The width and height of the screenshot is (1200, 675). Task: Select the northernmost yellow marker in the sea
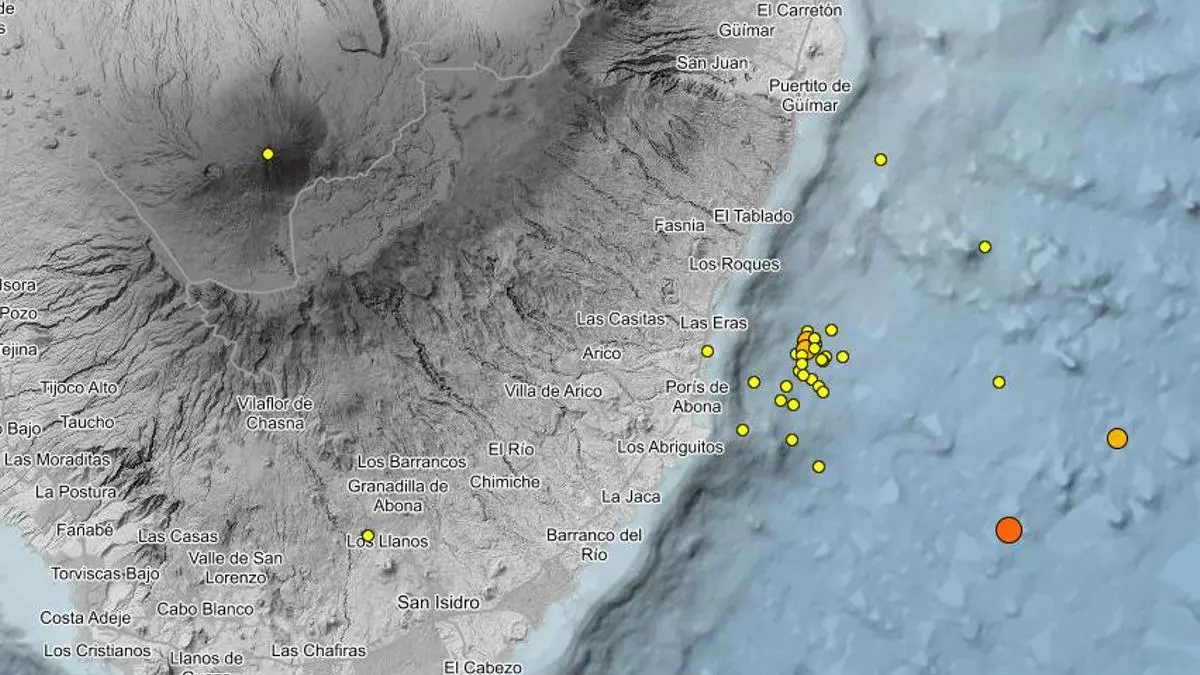point(881,160)
